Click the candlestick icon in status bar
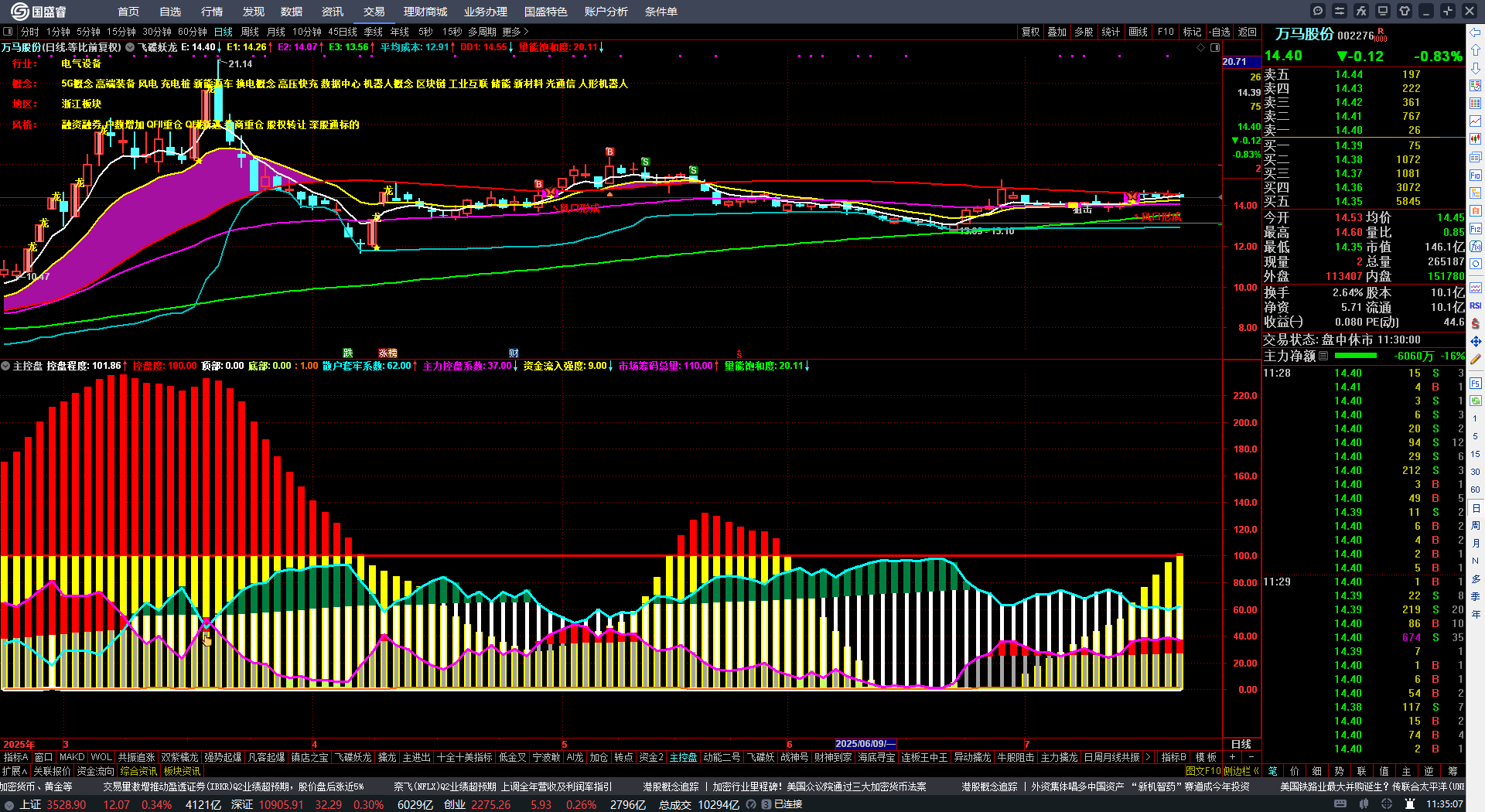 (x=1364, y=804)
